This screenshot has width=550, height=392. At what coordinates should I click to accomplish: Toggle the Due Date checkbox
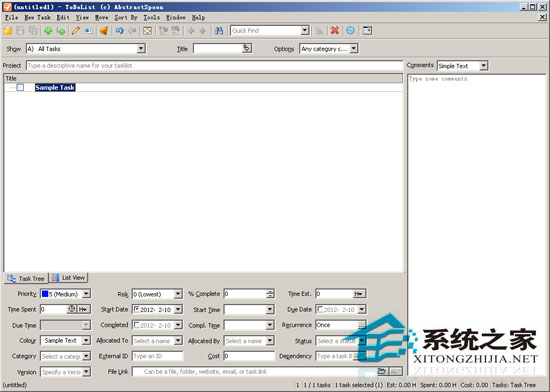point(320,309)
